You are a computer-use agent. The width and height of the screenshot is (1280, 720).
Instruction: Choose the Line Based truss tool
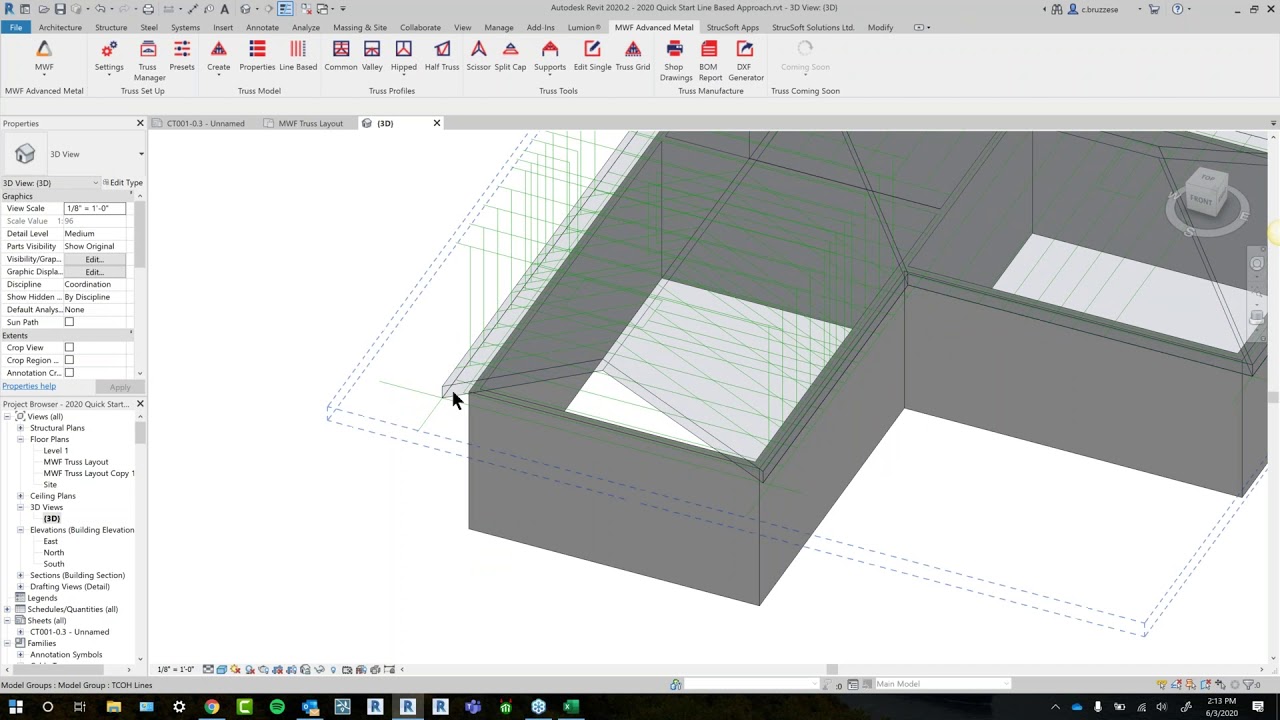(298, 56)
